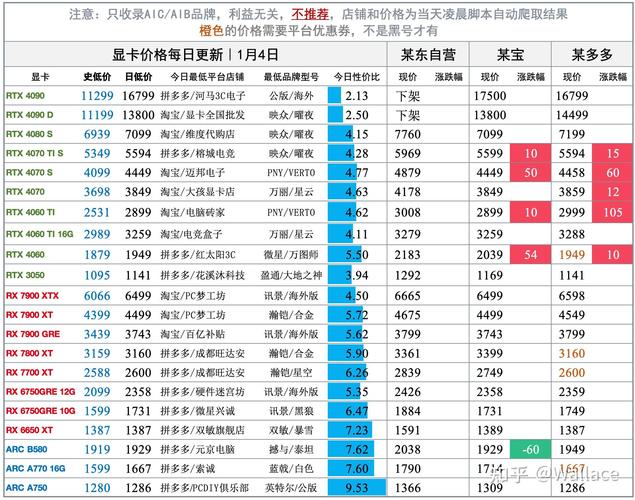
Task: Click the orange 橙色 word in the note
Action: pos(211,31)
